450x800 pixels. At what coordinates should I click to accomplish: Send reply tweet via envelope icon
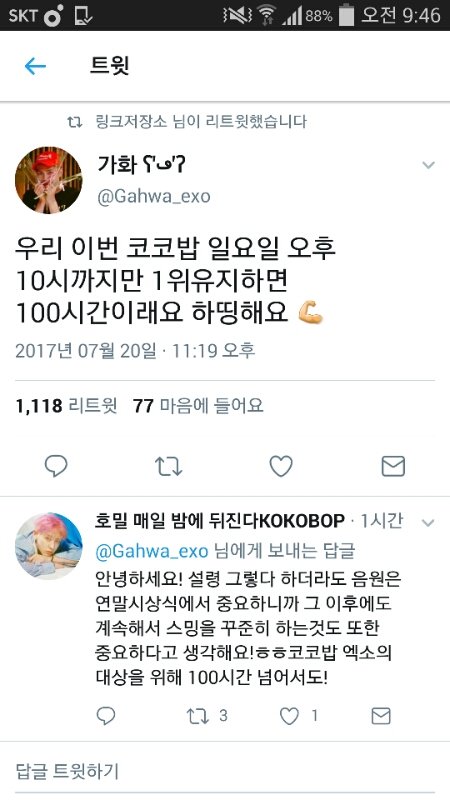pyautogui.click(x=381, y=716)
